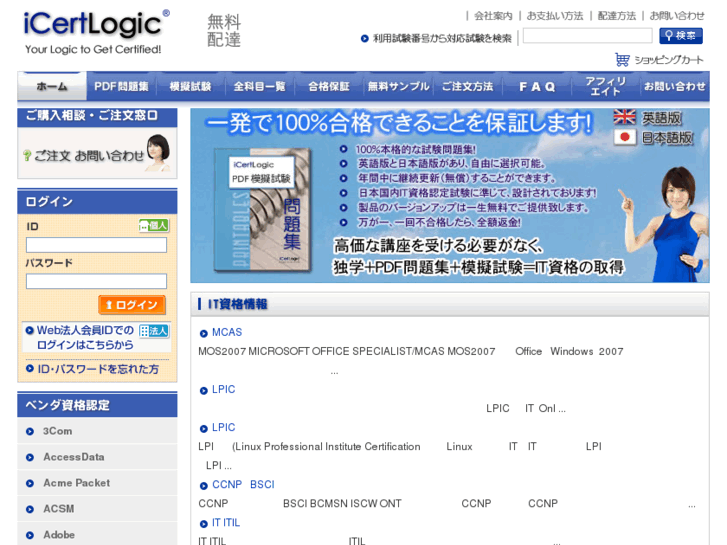Image resolution: width=727 pixels, height=545 pixels.
Task: Click the bullet icon beside Acme Packet
Action: coord(30,483)
